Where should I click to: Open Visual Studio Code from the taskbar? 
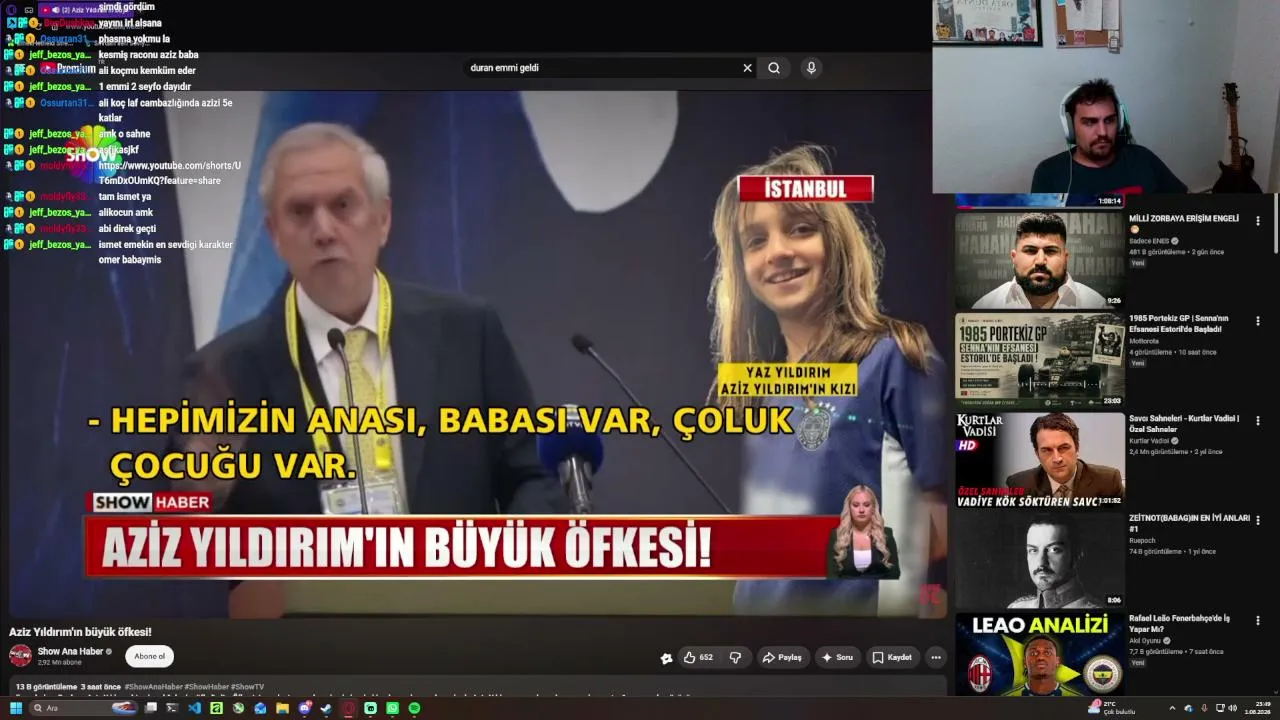[x=195, y=708]
